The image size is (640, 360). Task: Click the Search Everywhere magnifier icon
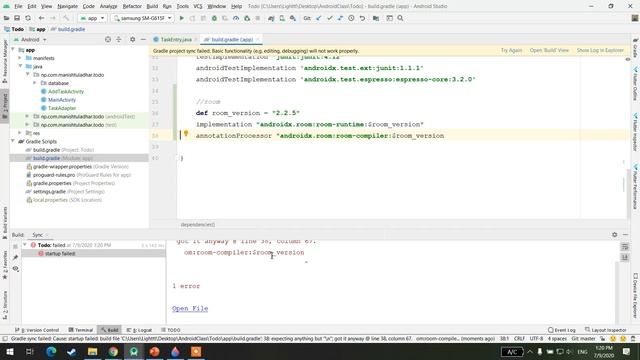[x=400, y=18]
